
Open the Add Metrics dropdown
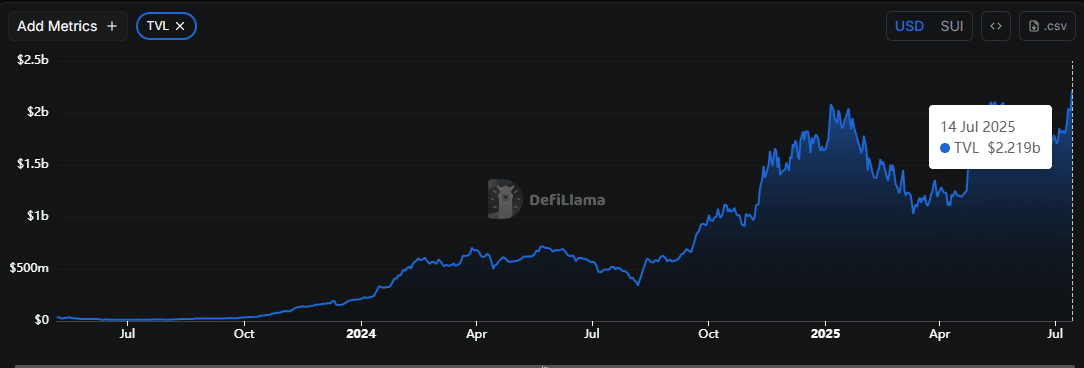click(x=68, y=26)
